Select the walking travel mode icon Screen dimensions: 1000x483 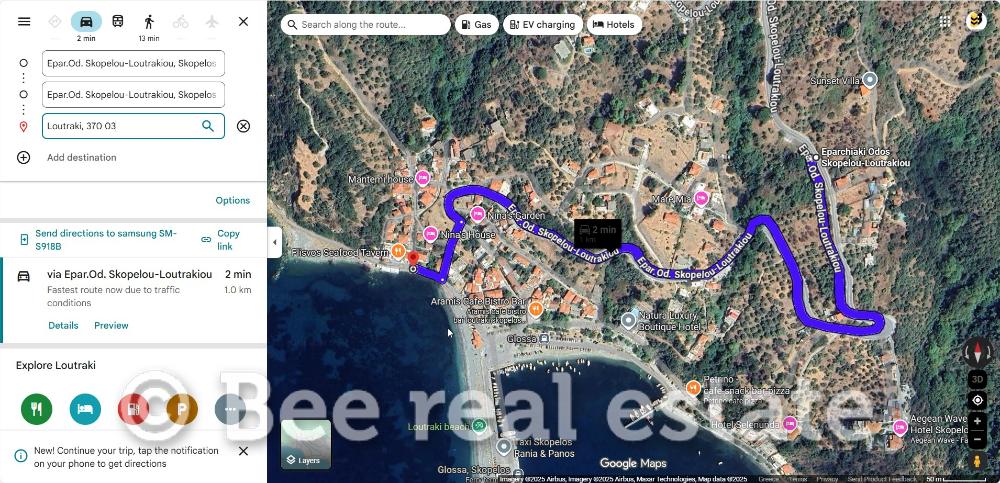coord(149,21)
